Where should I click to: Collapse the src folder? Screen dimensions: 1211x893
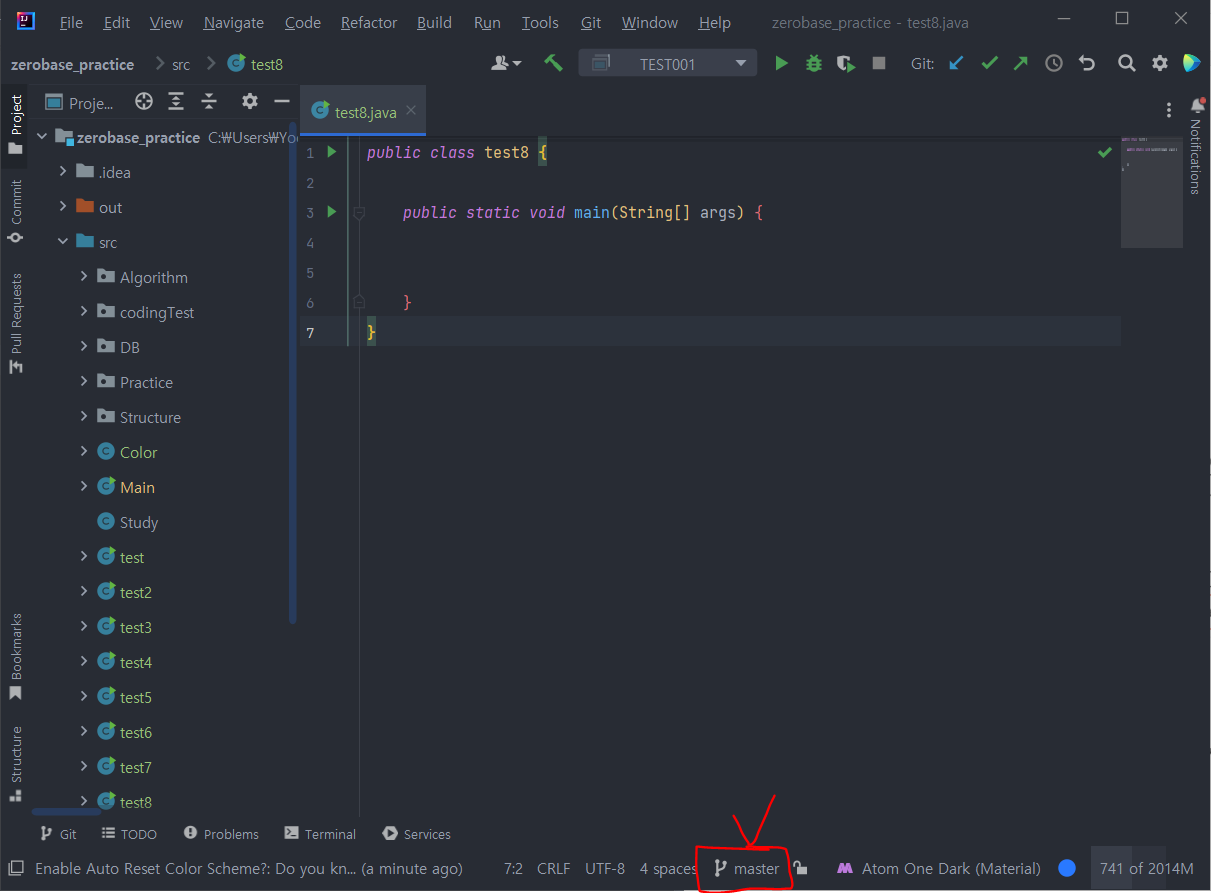click(63, 241)
